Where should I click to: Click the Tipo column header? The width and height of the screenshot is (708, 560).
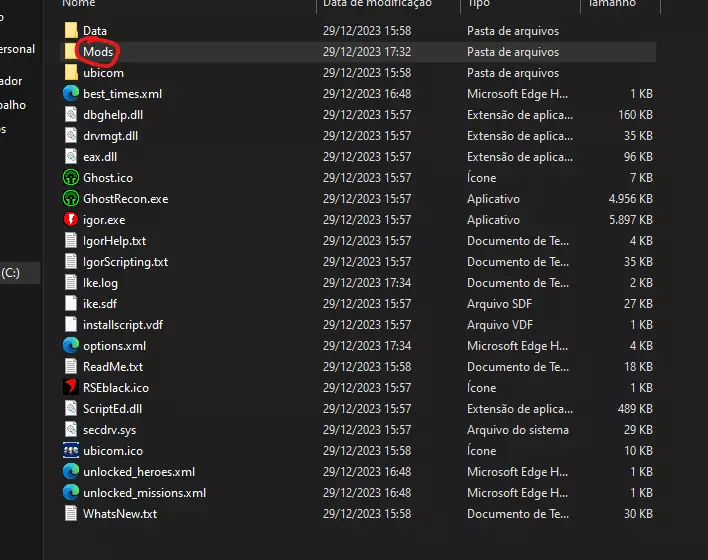click(x=476, y=4)
